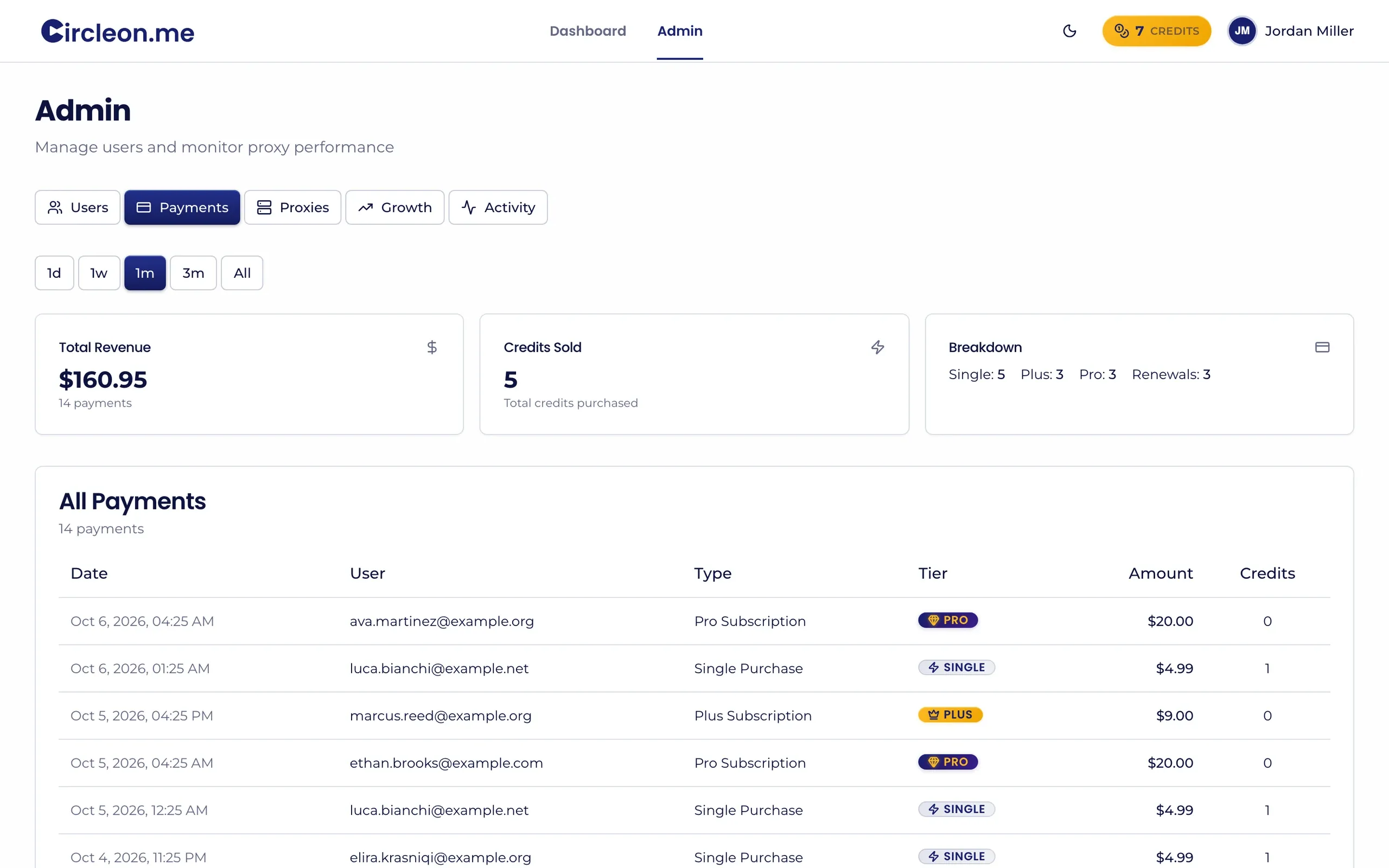Screen dimensions: 1389x868
Task: Click the Tier column header
Action: pos(933,573)
